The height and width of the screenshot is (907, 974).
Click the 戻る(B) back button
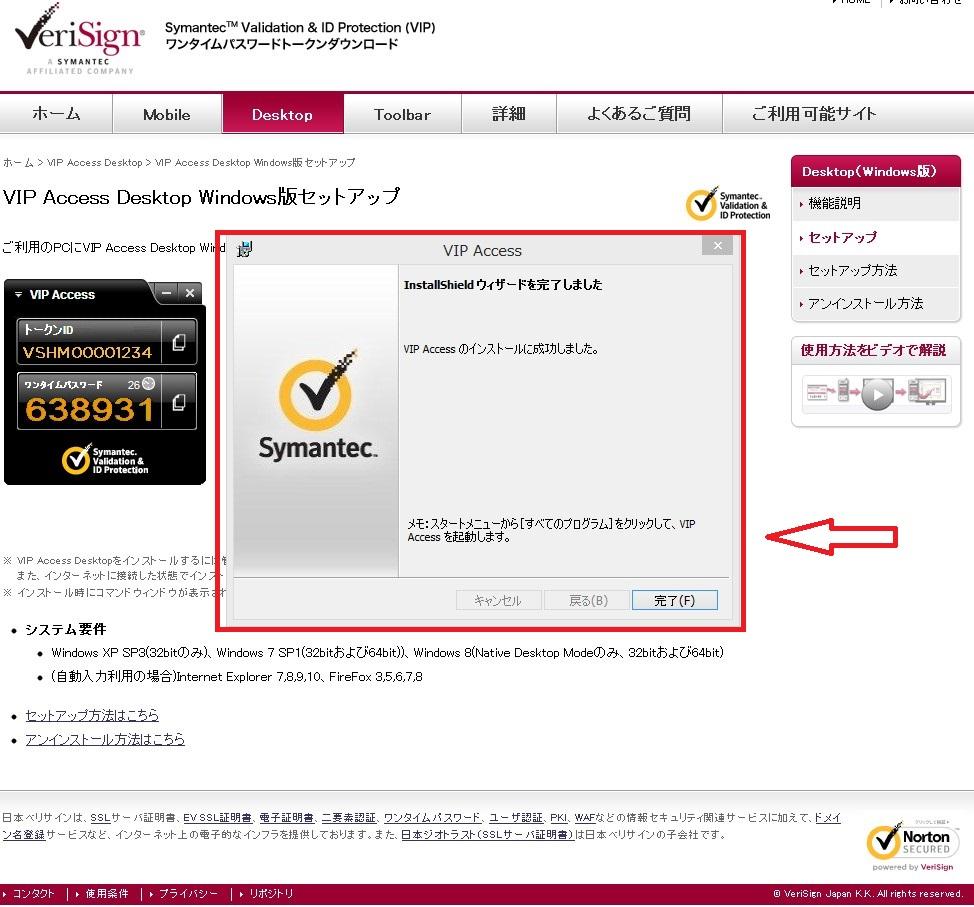(588, 600)
